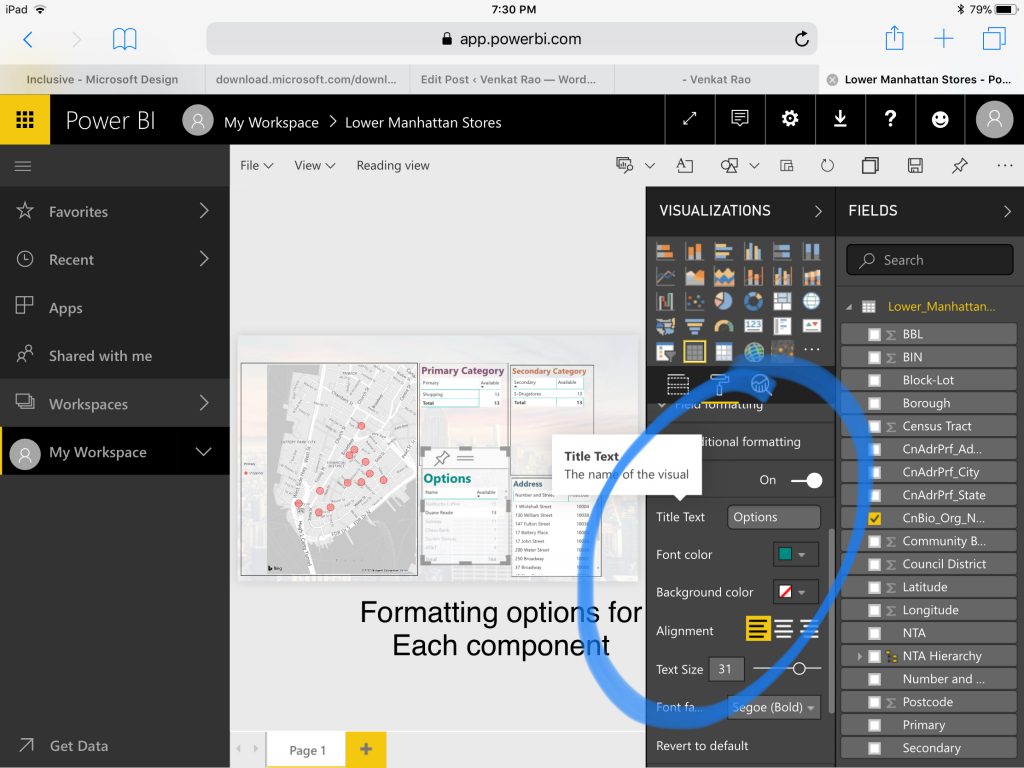Click Get Data in the sidebar
The image size is (1024, 768).
78,746
